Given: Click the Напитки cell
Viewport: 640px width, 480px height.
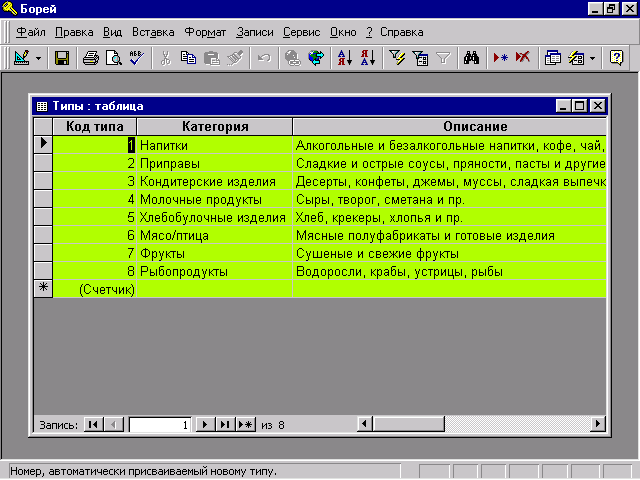Looking at the screenshot, I should click(x=214, y=145).
